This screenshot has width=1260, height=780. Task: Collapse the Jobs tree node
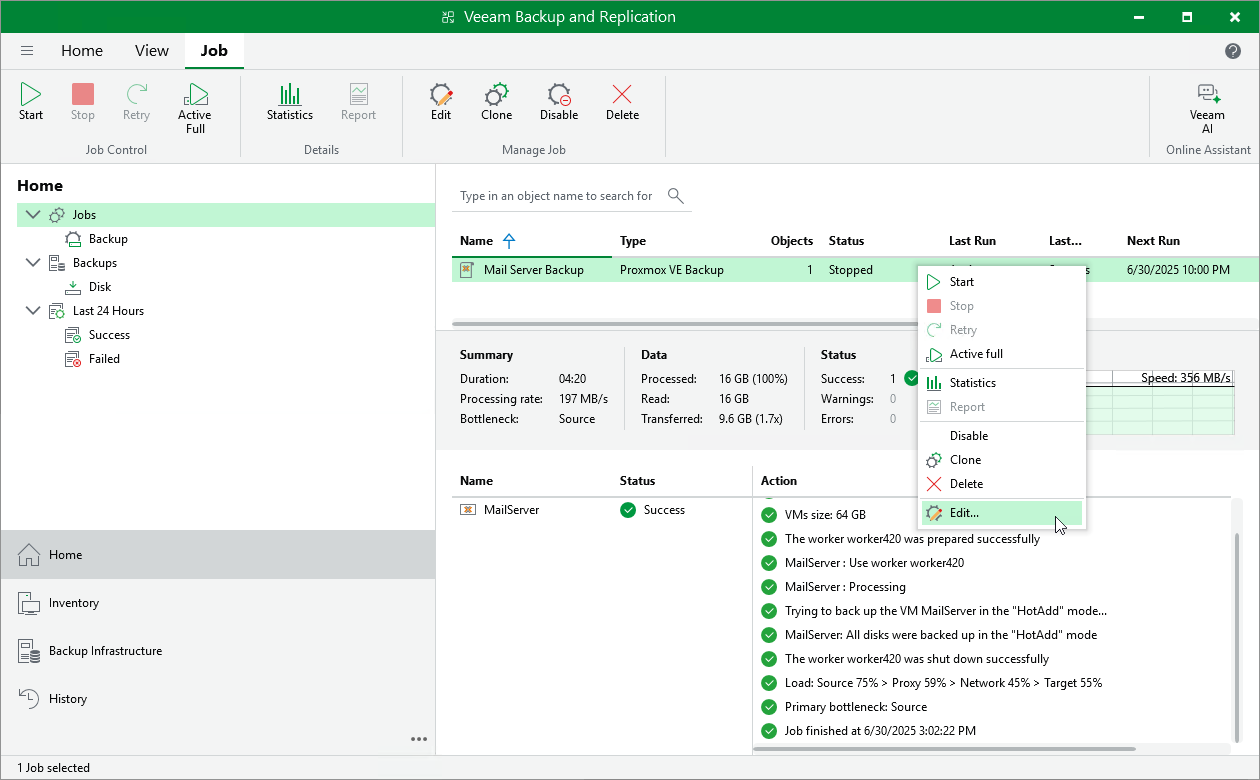tap(33, 215)
